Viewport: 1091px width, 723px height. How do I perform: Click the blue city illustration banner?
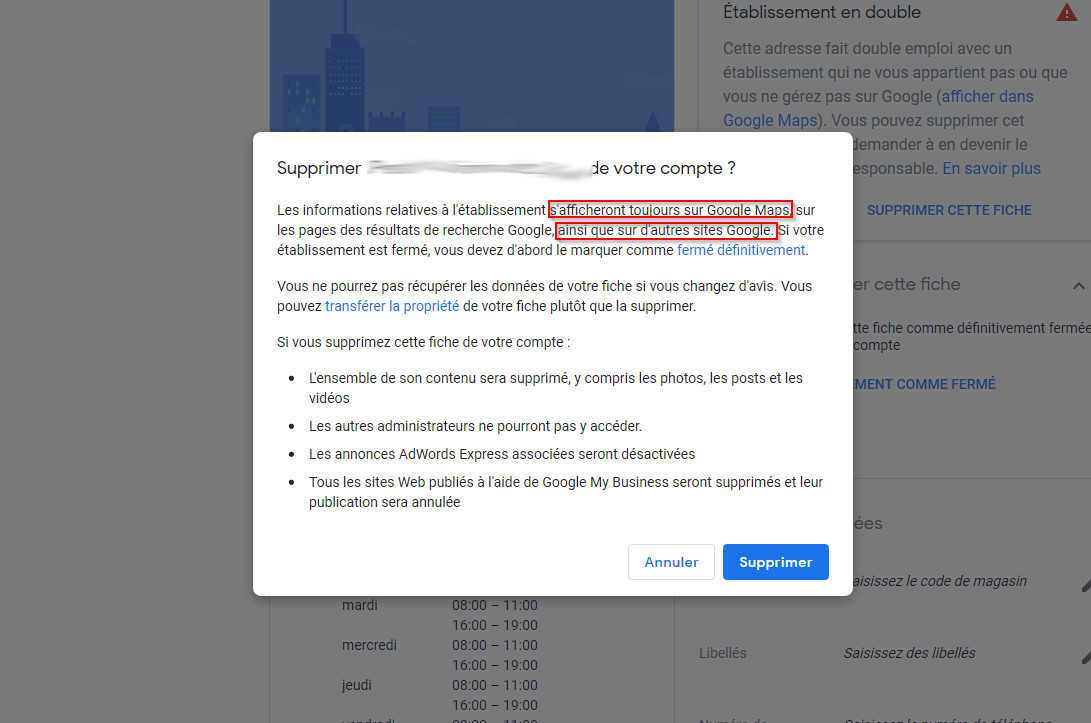click(472, 65)
